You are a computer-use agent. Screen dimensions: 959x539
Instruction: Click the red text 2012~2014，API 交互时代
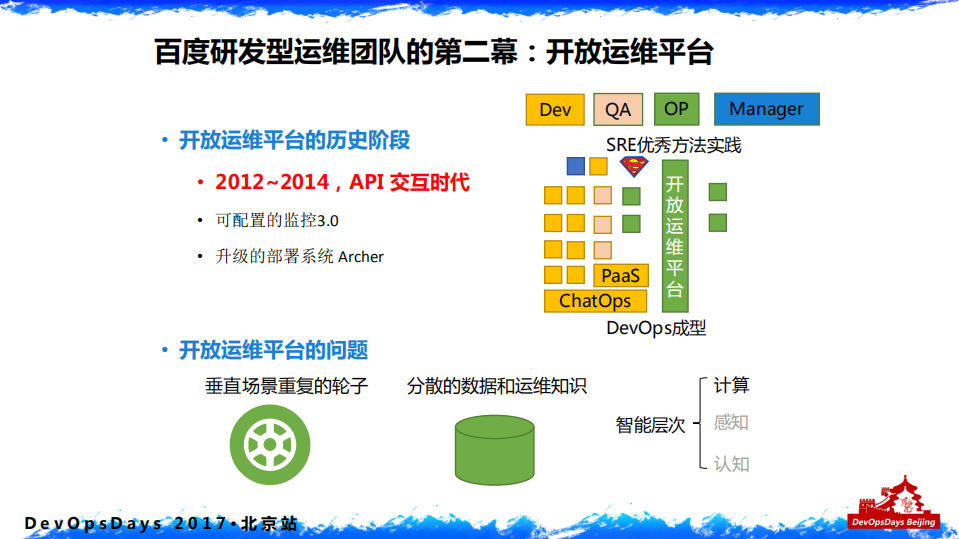(342, 182)
